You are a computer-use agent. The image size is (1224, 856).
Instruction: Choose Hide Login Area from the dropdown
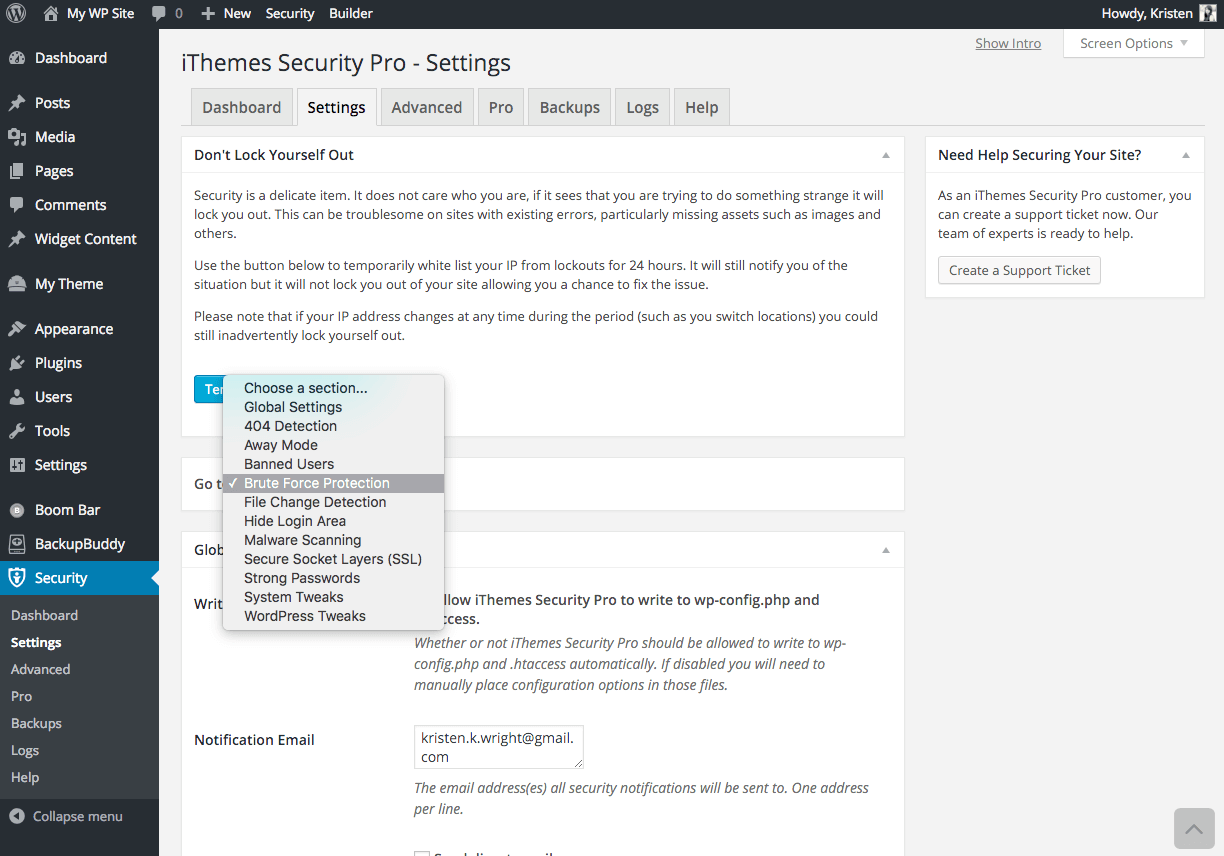coord(333,521)
